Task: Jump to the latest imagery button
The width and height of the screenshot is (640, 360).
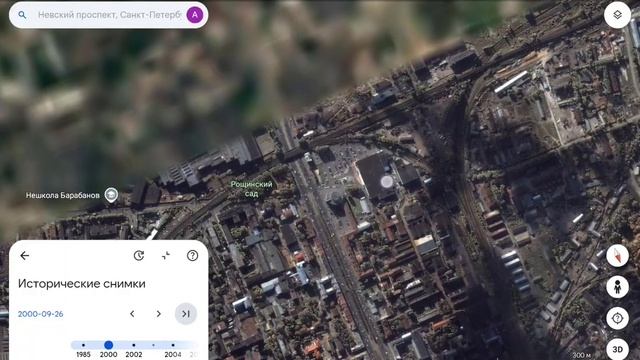Action: 186,314
